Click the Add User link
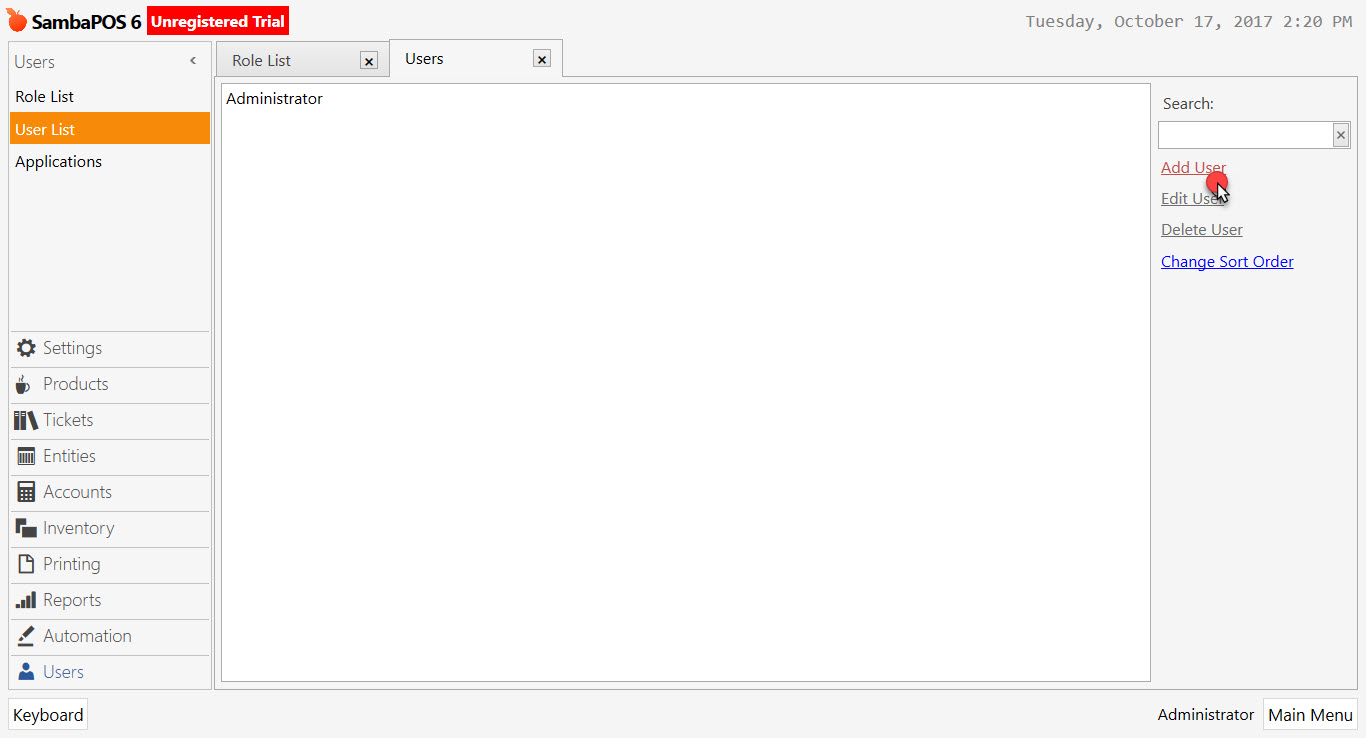The height and width of the screenshot is (738, 1366). 1192,168
